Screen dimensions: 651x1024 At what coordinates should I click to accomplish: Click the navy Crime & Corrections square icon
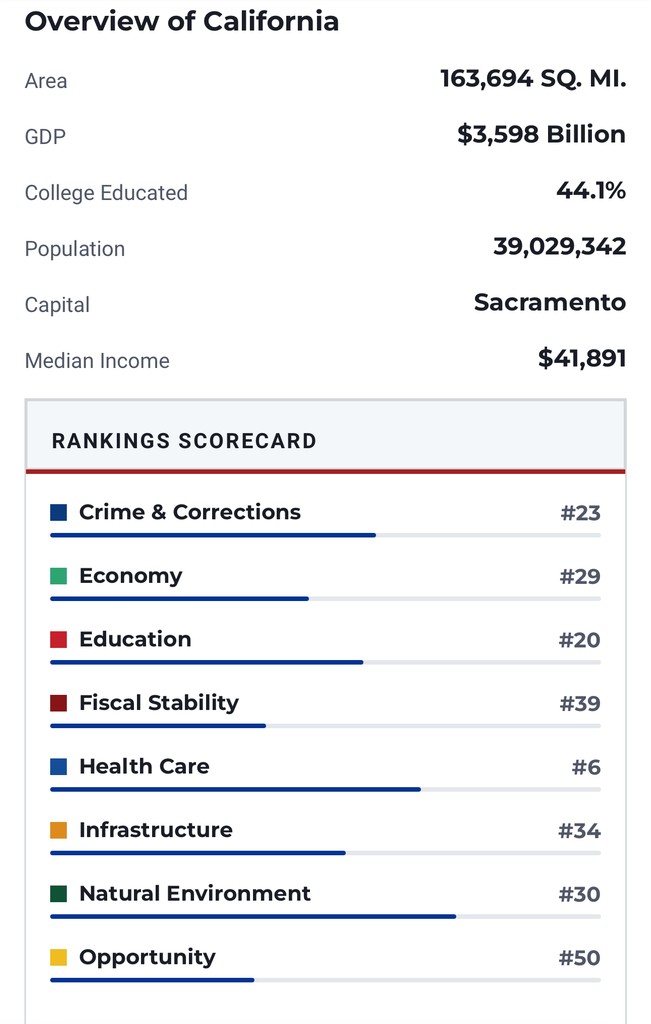[59, 512]
